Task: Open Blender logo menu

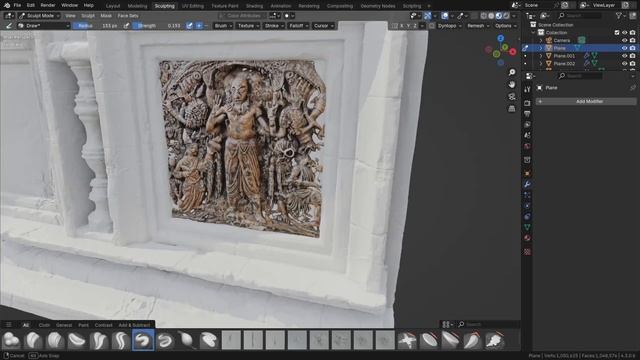Action: click(7, 5)
